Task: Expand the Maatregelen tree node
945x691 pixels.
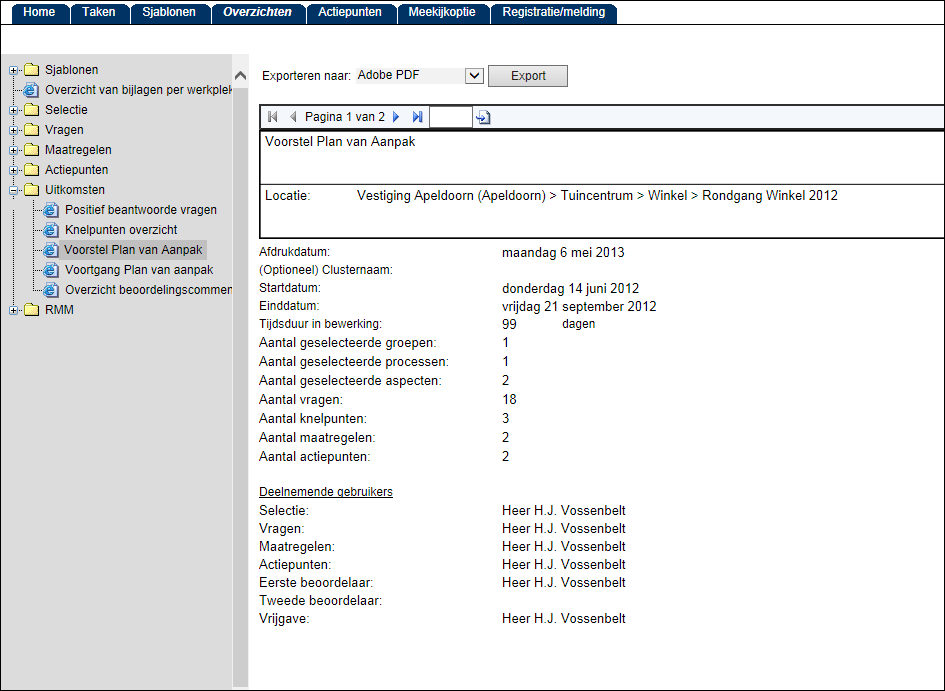Action: [x=14, y=150]
